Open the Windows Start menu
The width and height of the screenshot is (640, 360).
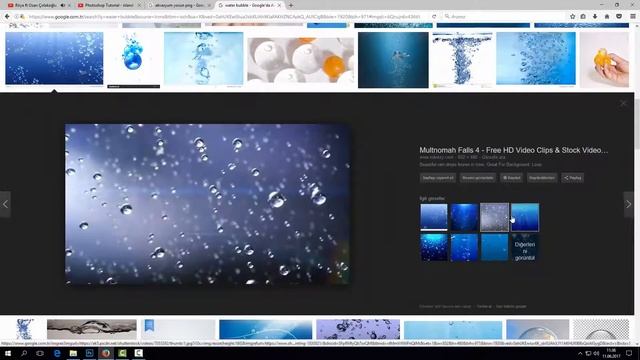click(8, 353)
